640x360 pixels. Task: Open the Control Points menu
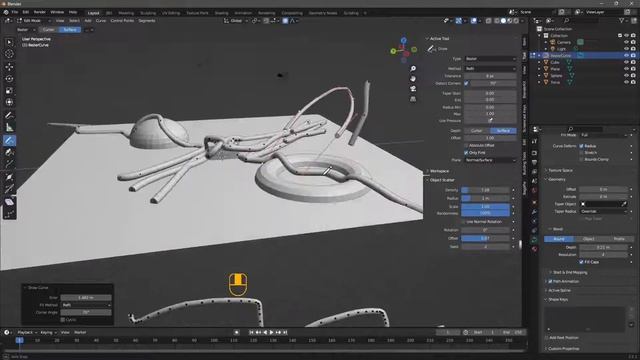122,20
